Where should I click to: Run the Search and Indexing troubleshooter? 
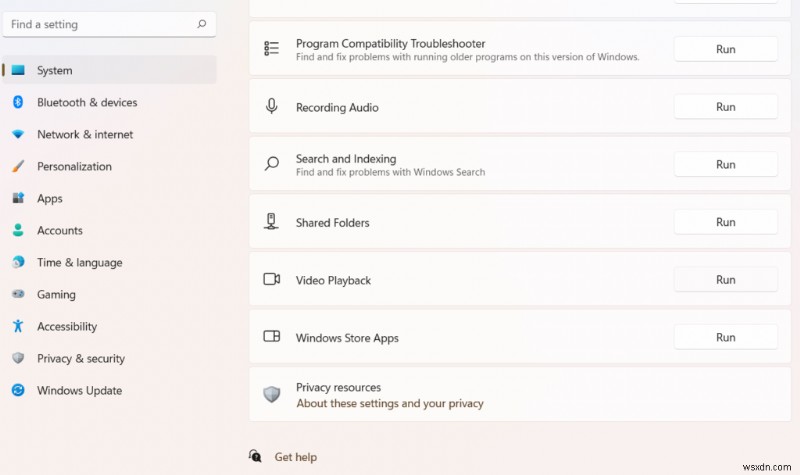point(725,165)
